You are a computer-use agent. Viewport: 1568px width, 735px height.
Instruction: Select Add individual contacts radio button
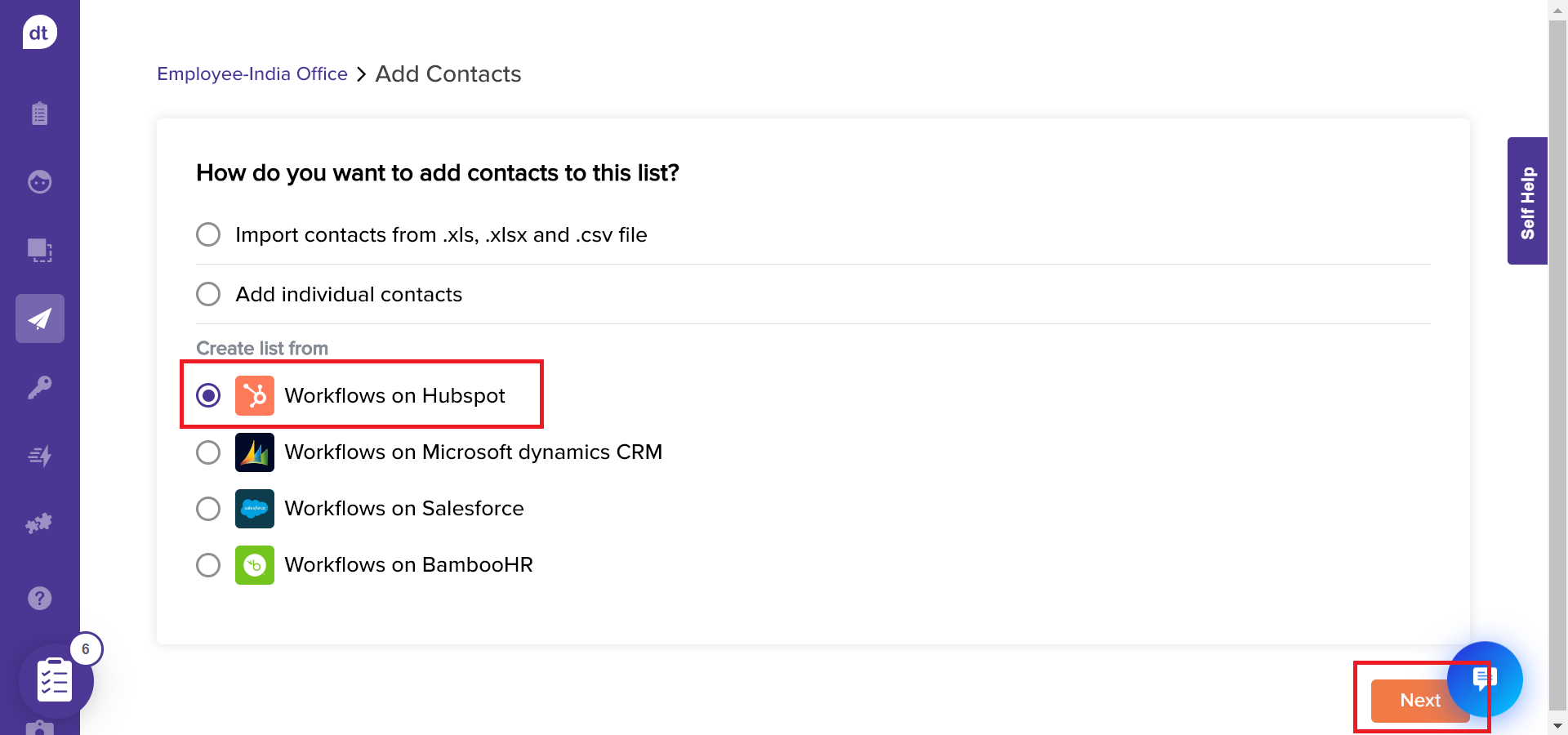208,294
